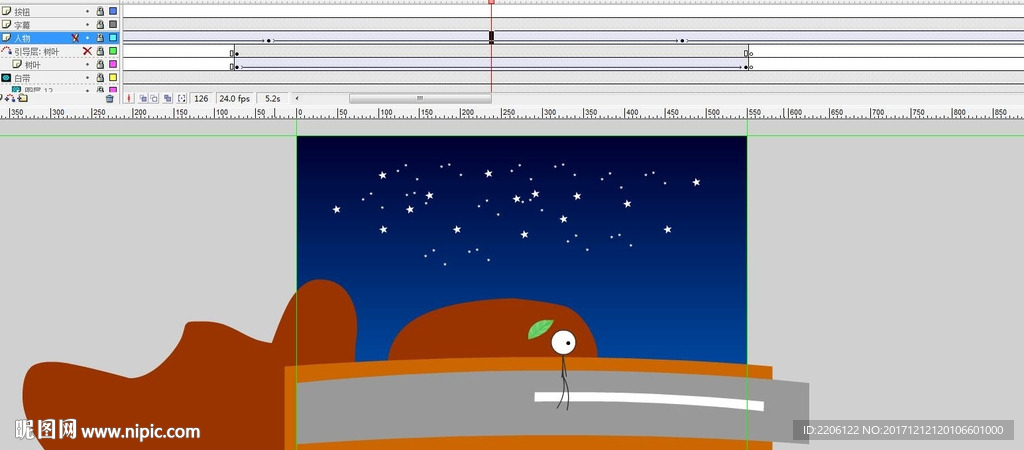1024x450 pixels.
Task: Enable onion skin
Action: coord(143,98)
